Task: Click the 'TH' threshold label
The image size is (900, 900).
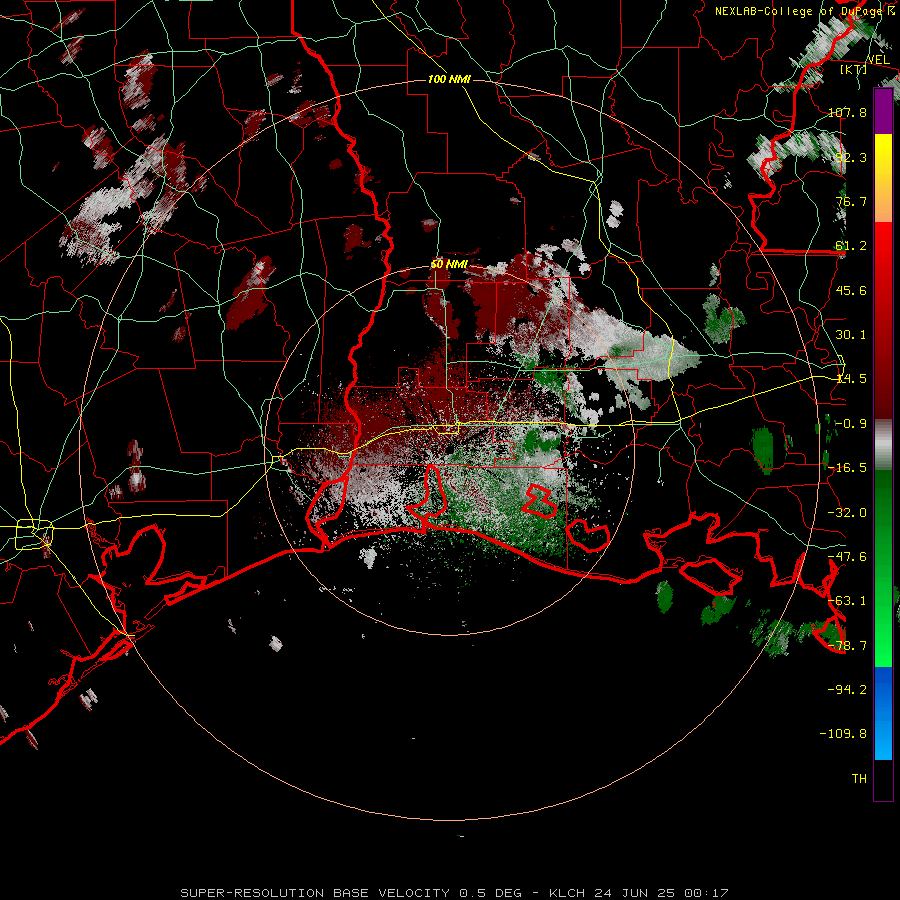Action: pyautogui.click(x=859, y=778)
